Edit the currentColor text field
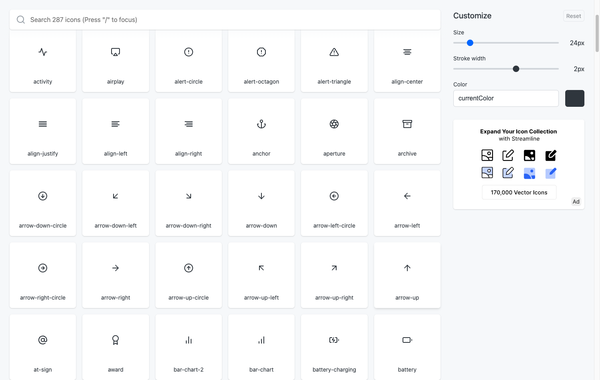The image size is (600, 380). click(x=505, y=98)
